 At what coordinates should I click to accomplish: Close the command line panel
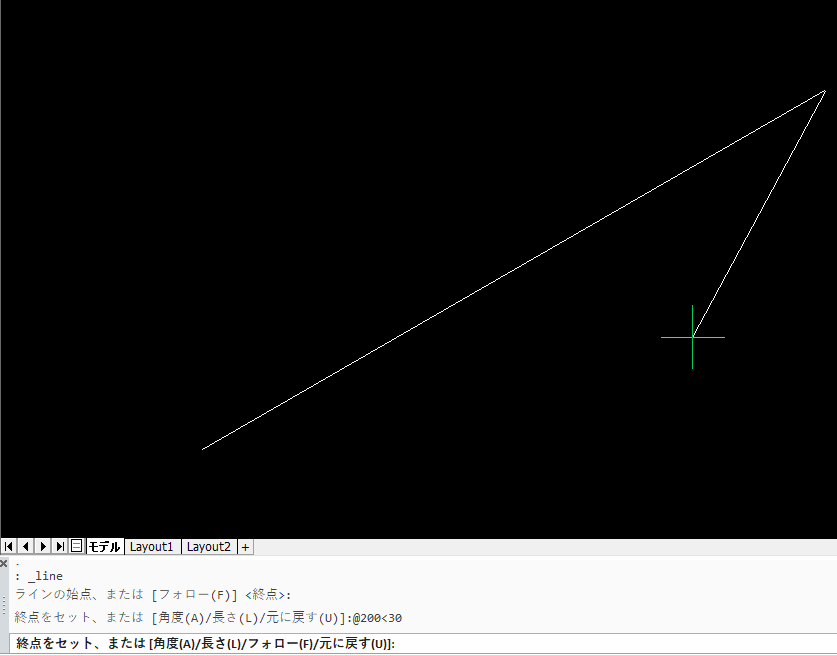tap(4, 563)
